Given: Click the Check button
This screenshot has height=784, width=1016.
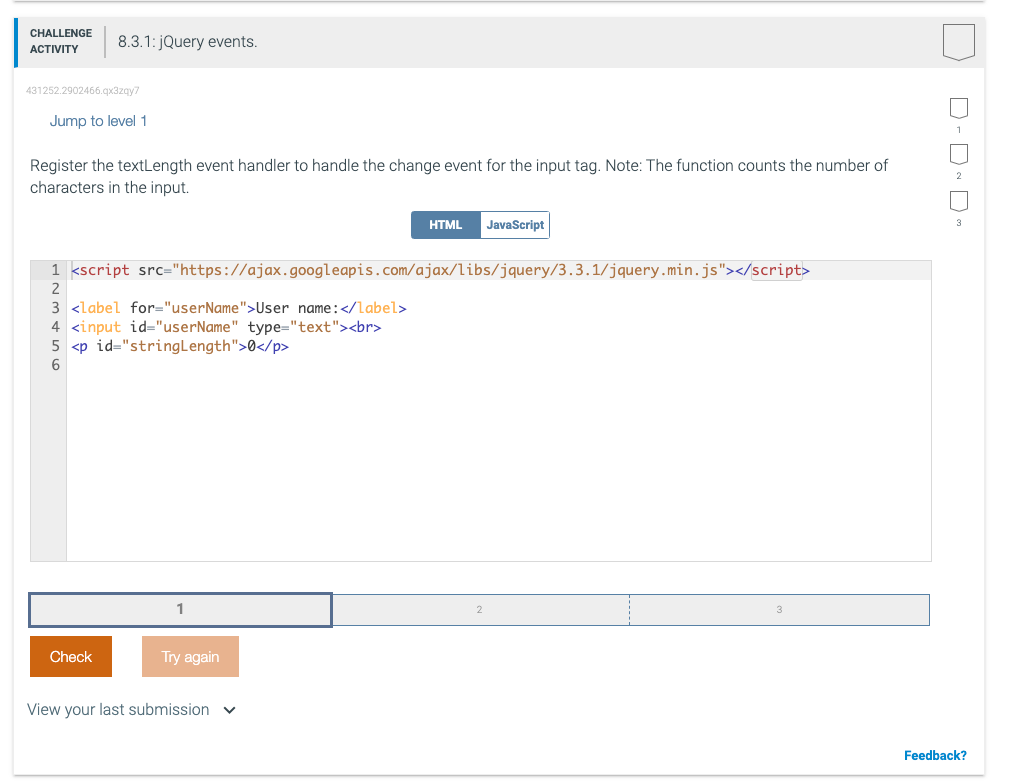Looking at the screenshot, I should (x=70, y=656).
